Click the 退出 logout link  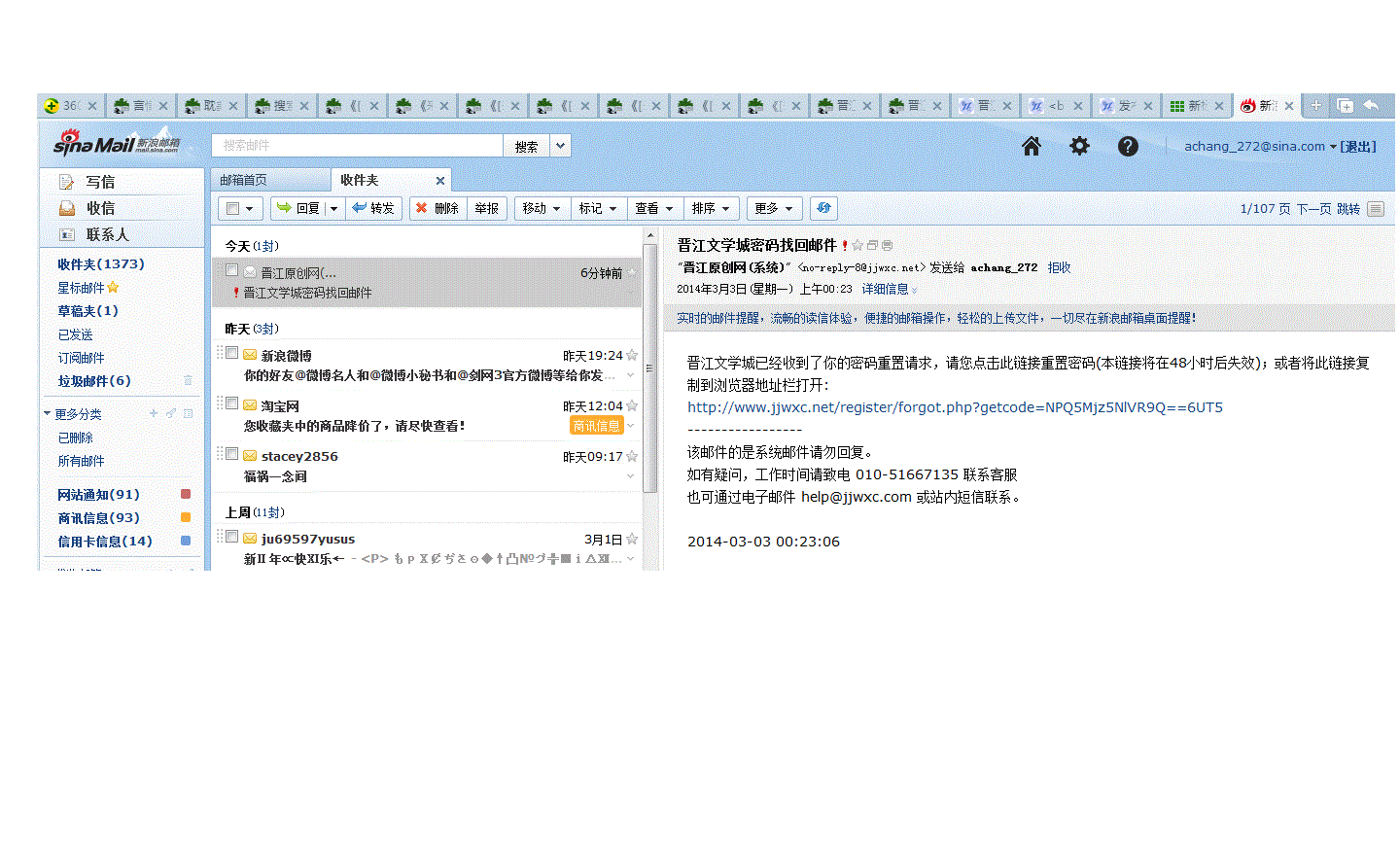click(1358, 146)
